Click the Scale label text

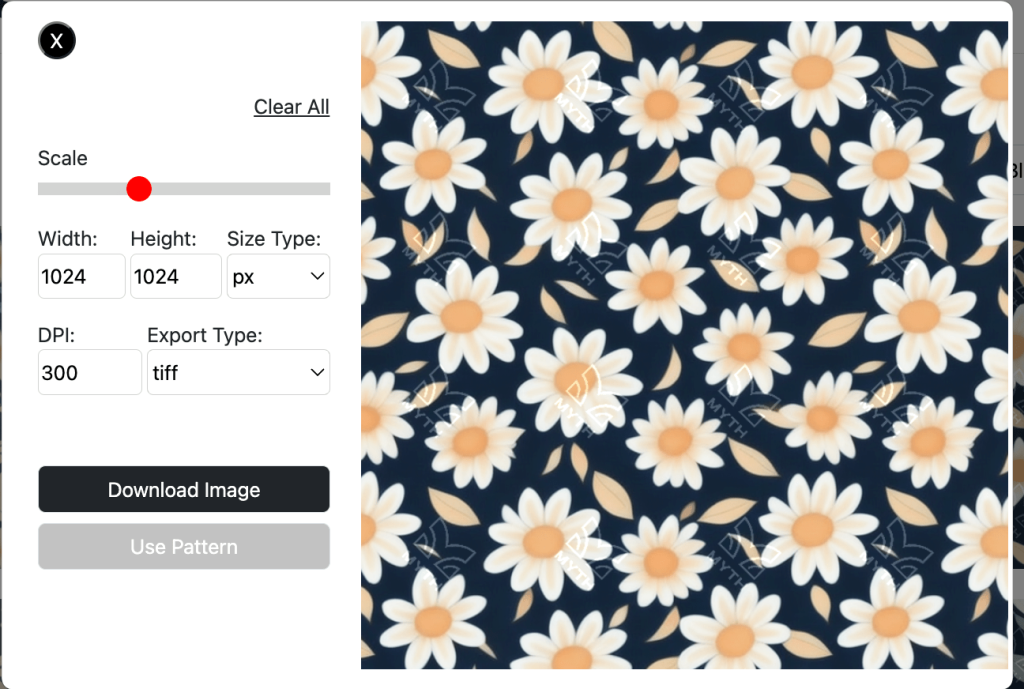(63, 158)
